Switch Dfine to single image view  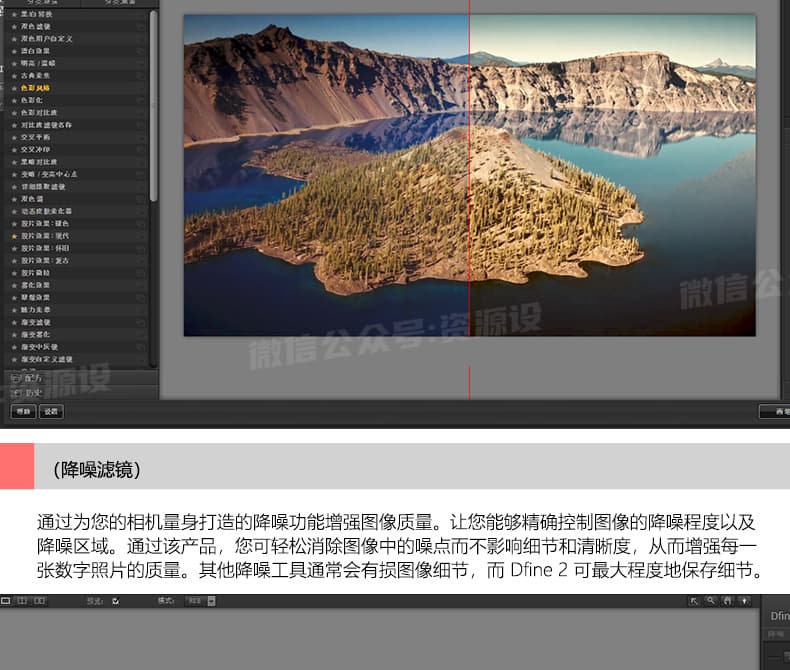6,600
